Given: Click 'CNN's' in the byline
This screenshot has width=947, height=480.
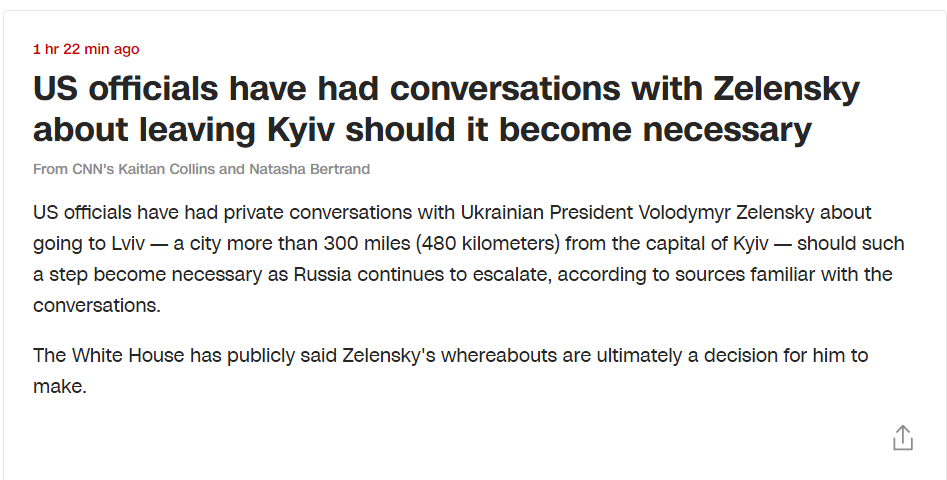Looking at the screenshot, I should pos(93,169).
